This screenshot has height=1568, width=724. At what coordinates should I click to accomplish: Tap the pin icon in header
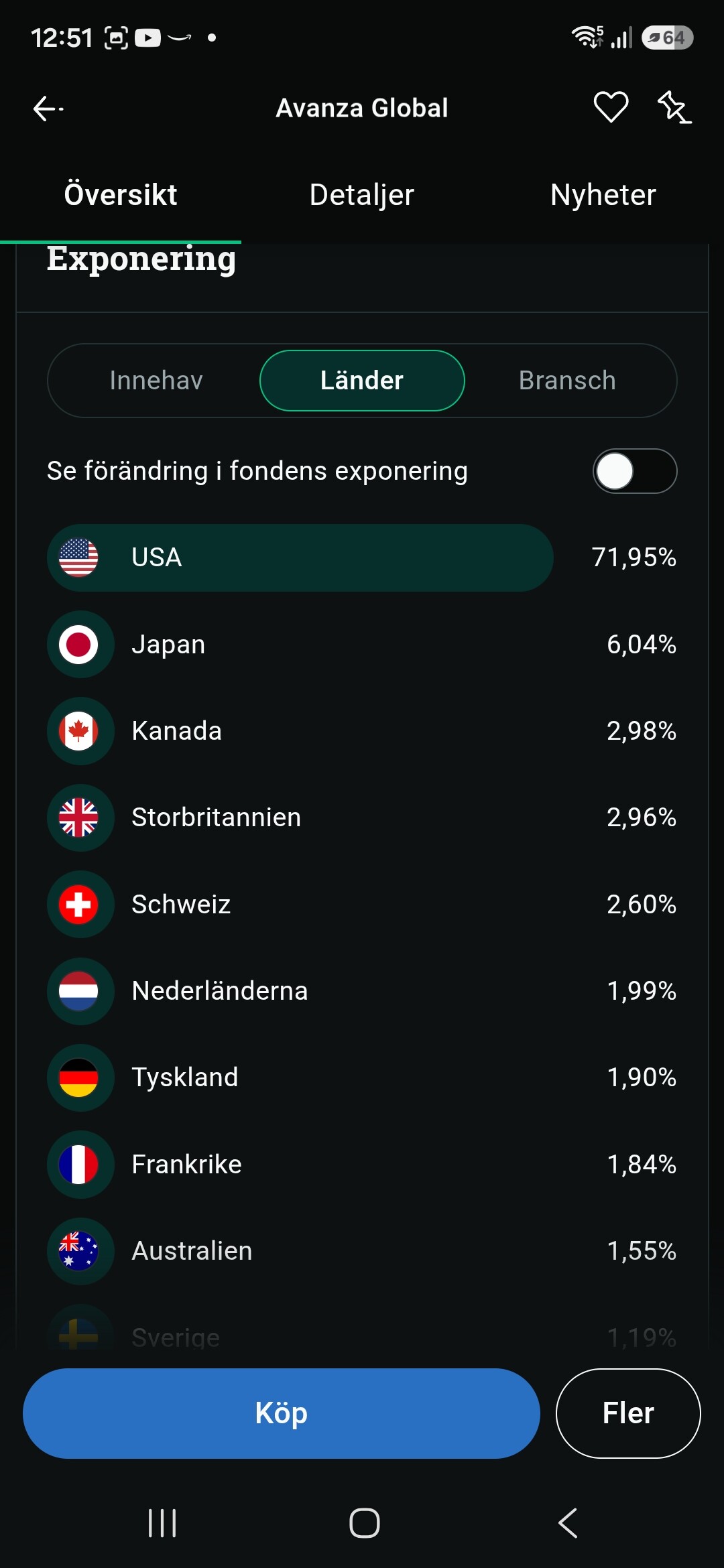pyautogui.click(x=674, y=107)
